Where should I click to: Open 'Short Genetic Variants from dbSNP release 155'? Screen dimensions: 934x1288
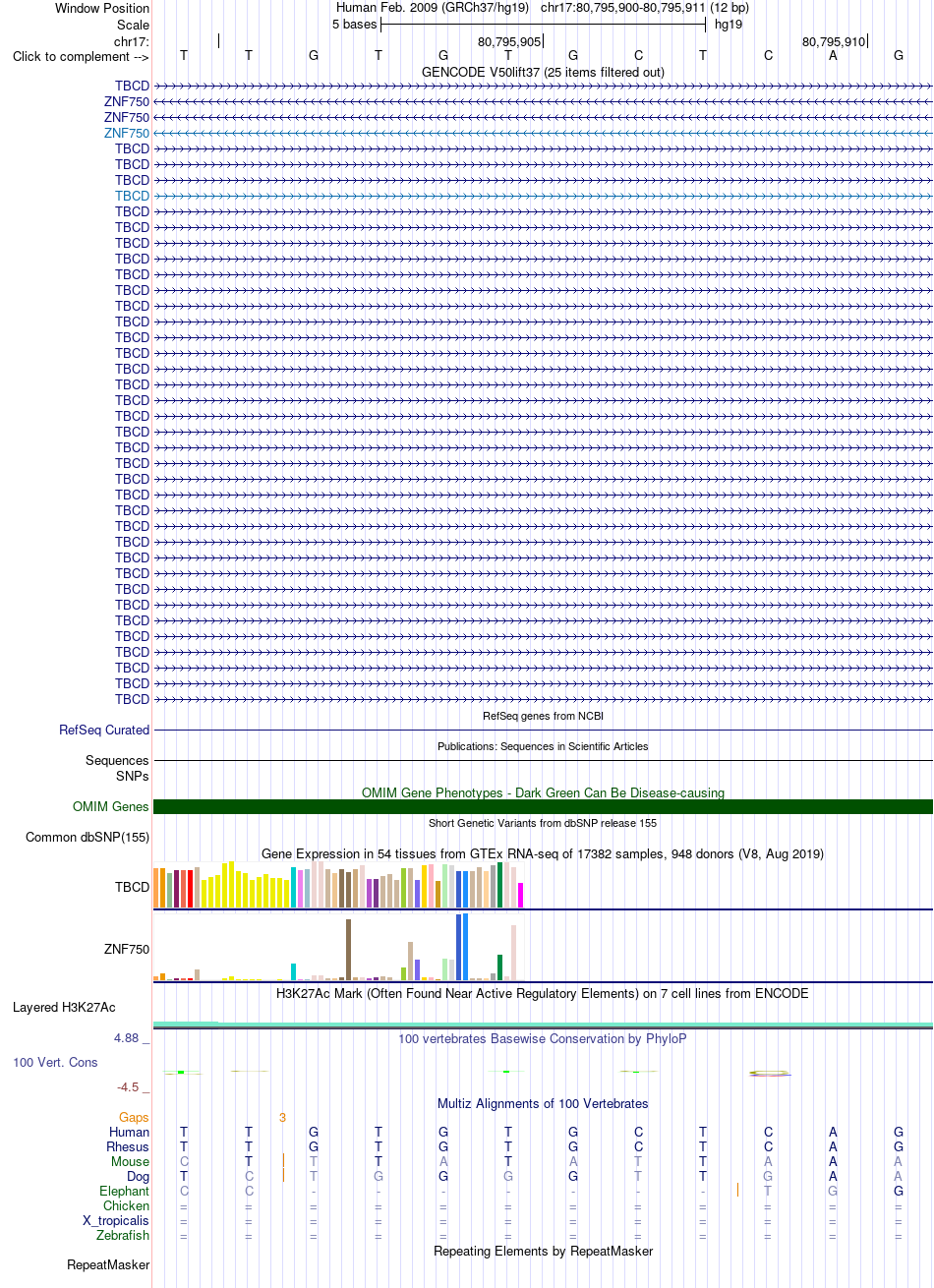[x=543, y=823]
